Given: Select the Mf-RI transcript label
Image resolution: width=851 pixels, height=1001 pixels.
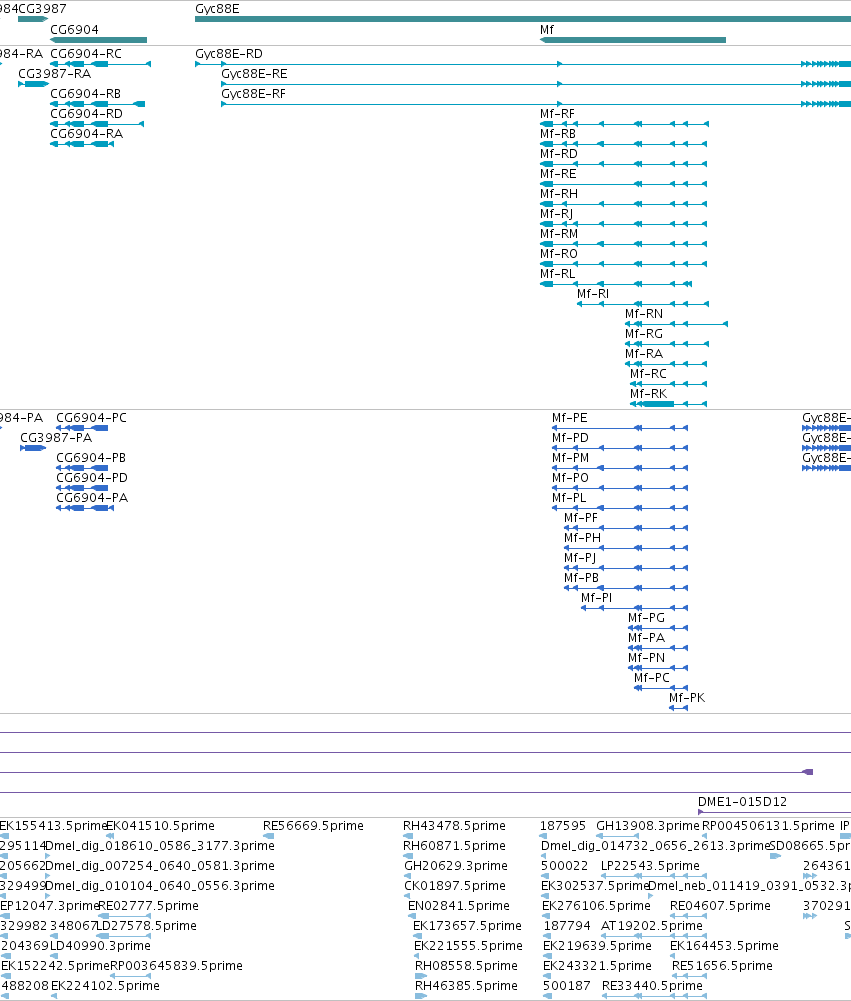Looking at the screenshot, I should click(x=593, y=294).
